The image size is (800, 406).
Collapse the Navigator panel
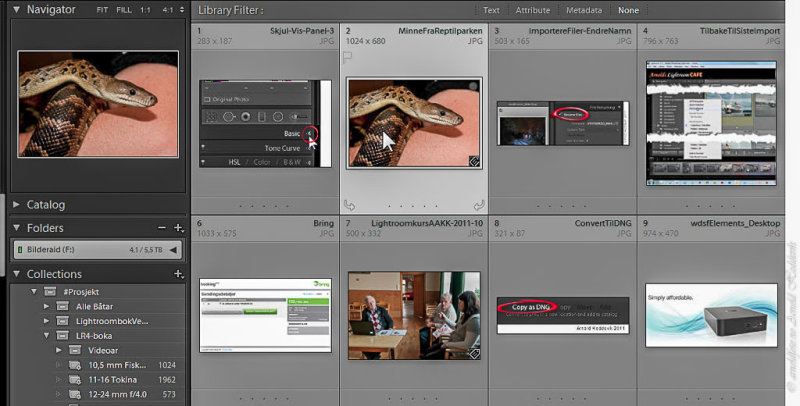(16, 9)
